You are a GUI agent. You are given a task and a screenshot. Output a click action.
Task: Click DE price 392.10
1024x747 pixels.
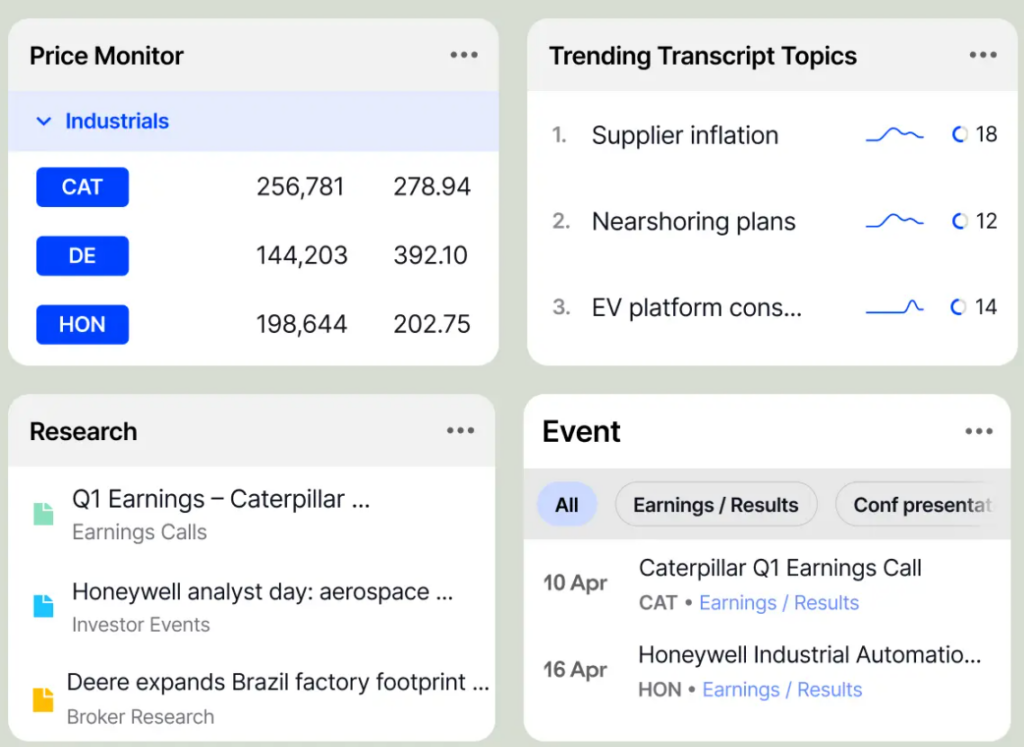coord(430,255)
